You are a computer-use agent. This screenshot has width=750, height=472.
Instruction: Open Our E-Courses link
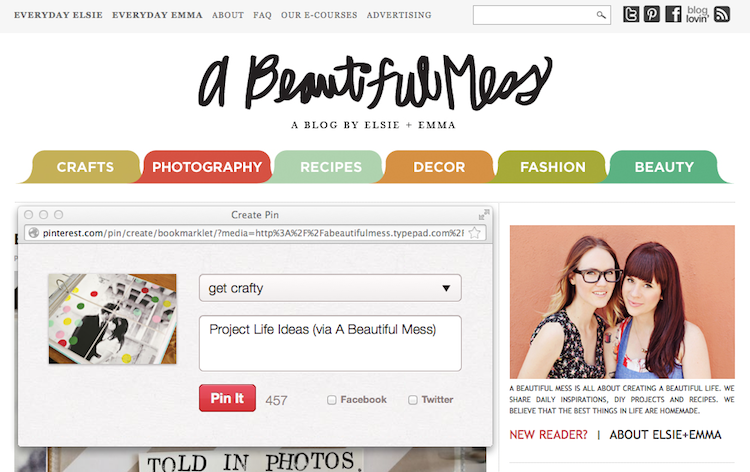coord(319,15)
